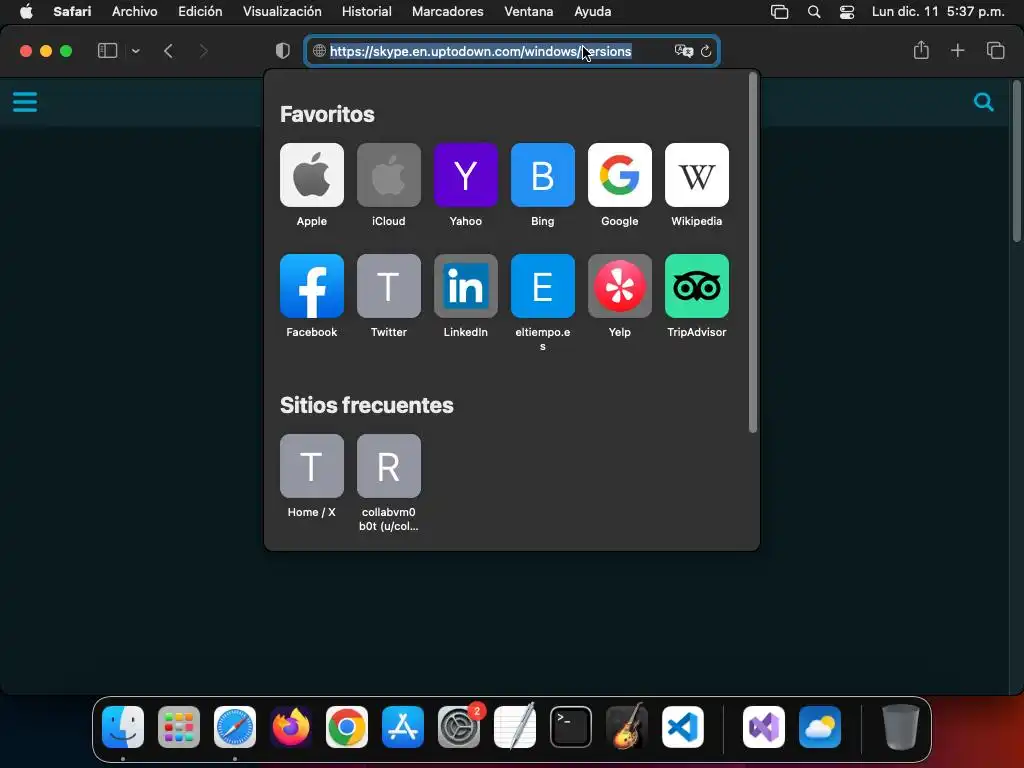1024x768 pixels.
Task: Open the Marcadores menu
Action: tap(447, 12)
